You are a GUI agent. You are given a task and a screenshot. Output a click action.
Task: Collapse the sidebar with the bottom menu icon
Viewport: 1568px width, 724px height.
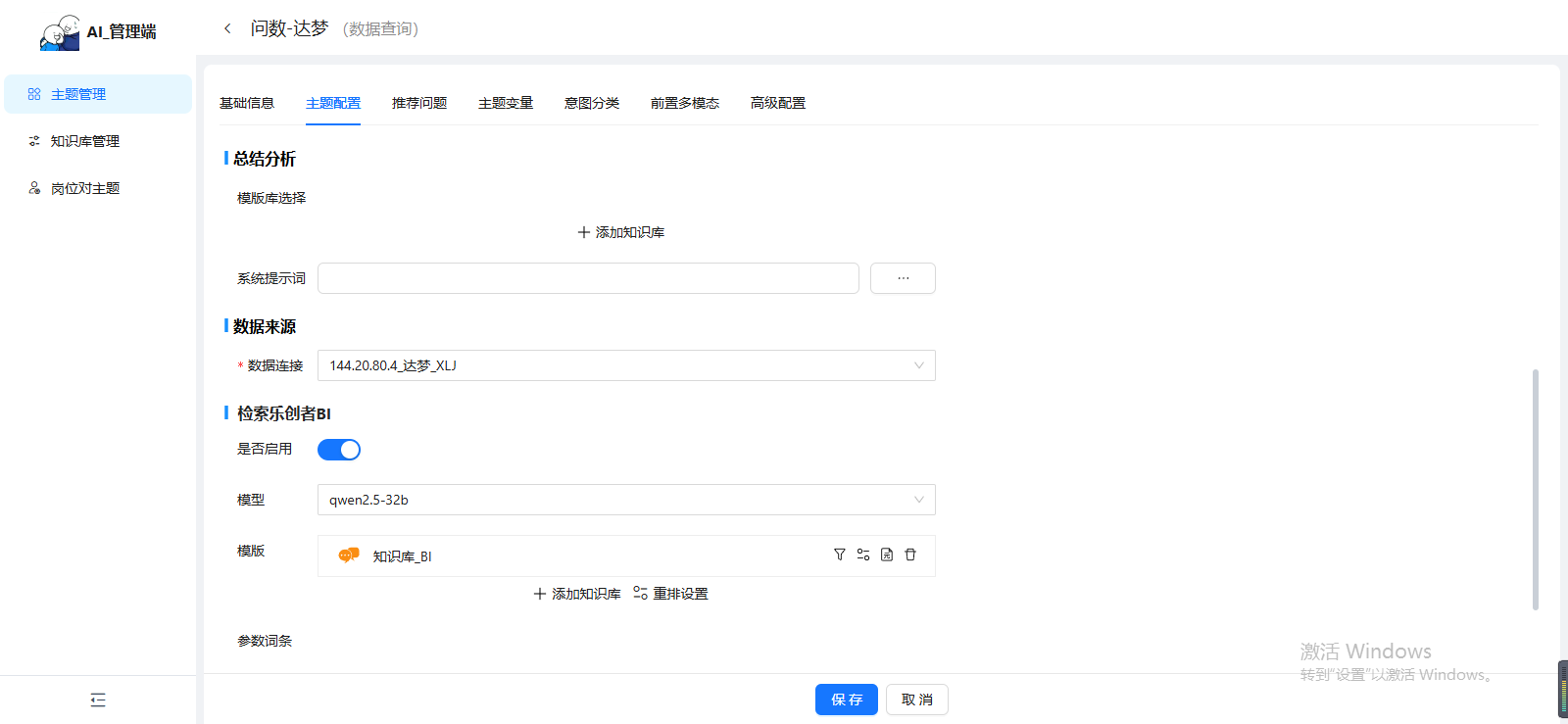(x=98, y=700)
